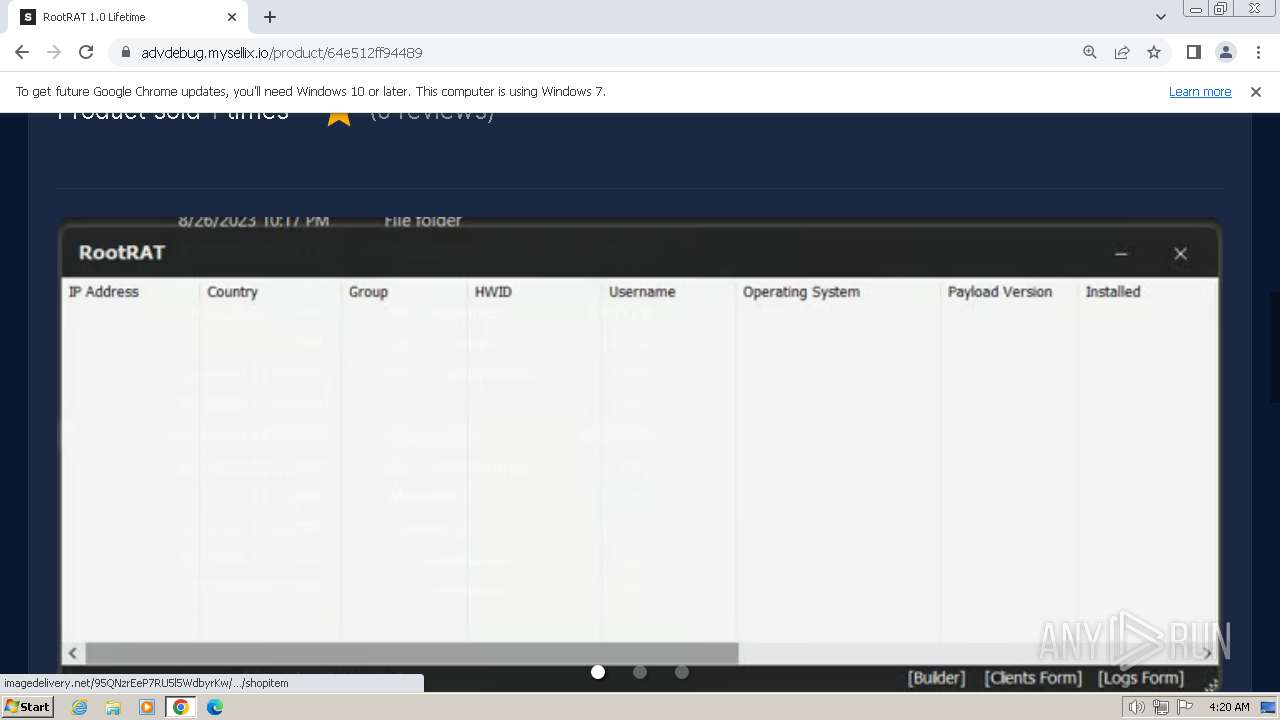
Task: Show the third carousel image
Action: coord(682,672)
